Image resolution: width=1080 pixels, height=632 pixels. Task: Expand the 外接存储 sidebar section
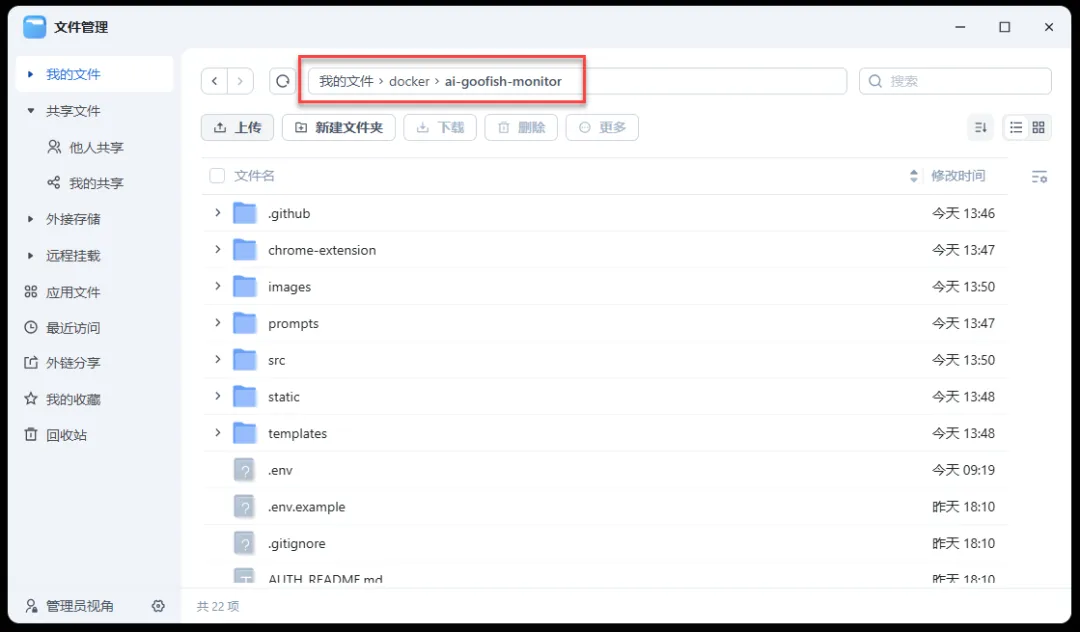(x=30, y=219)
